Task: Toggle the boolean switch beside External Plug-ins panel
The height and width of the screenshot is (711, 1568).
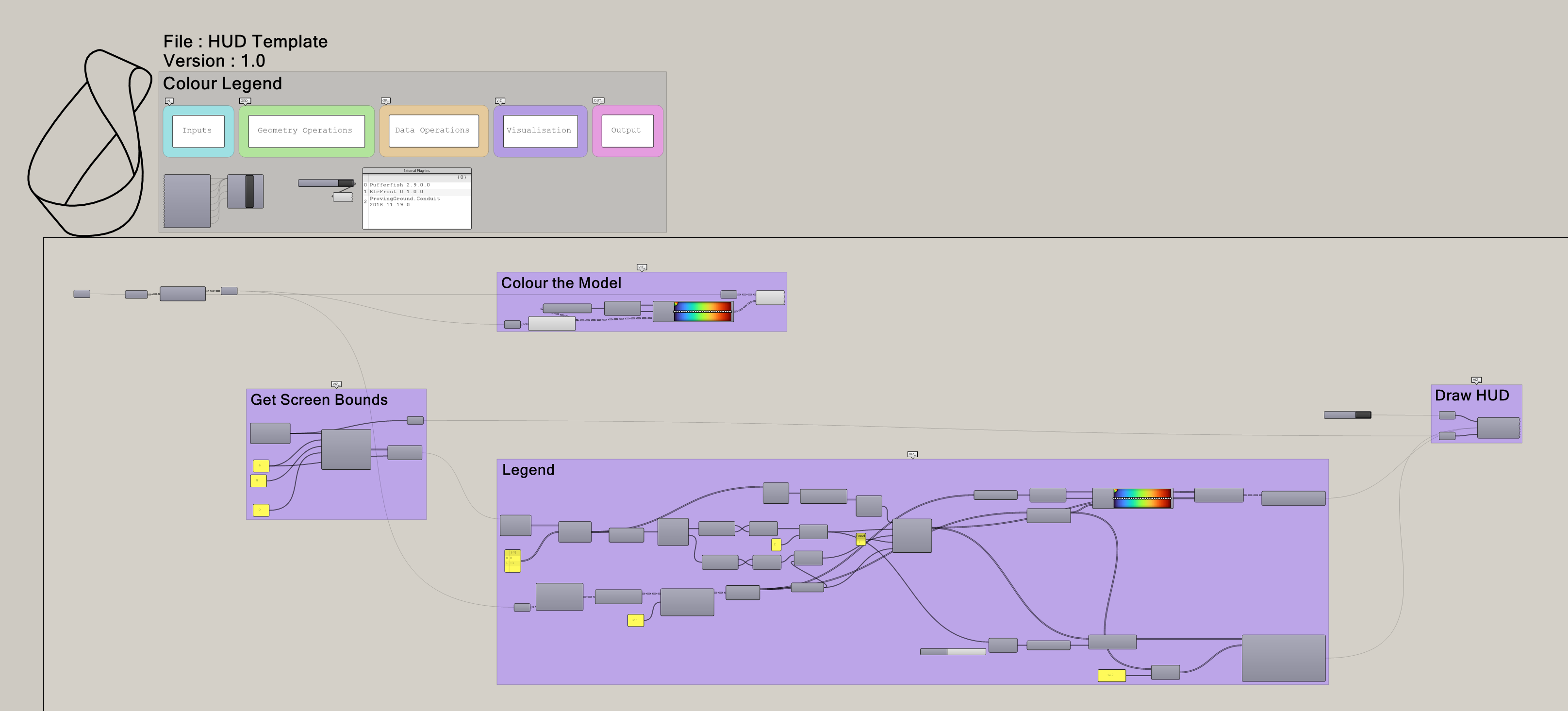Action: 345,183
